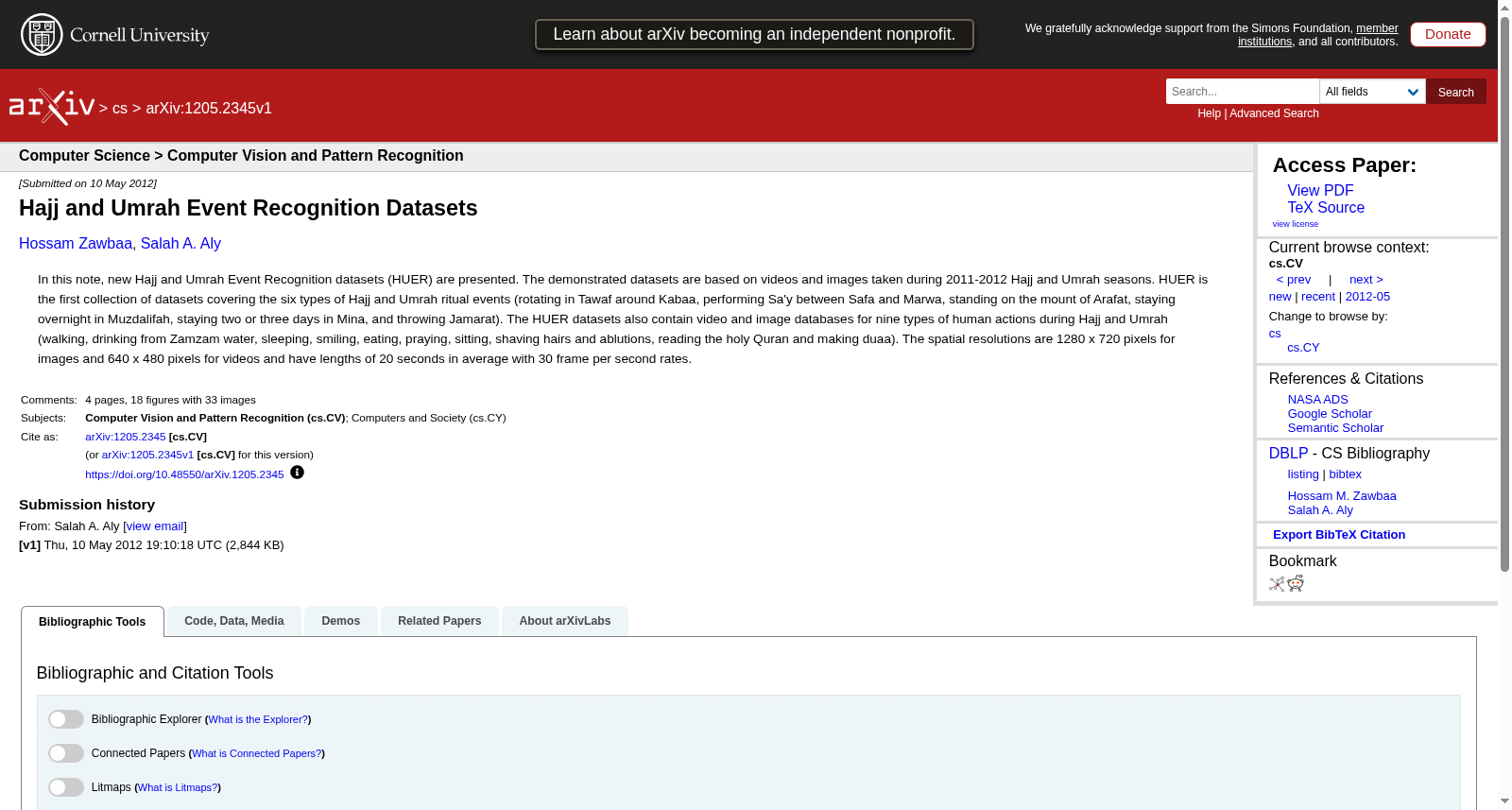Screen dimensions: 1512x810
Task: Open Advanced Search link
Action: point(1274,113)
